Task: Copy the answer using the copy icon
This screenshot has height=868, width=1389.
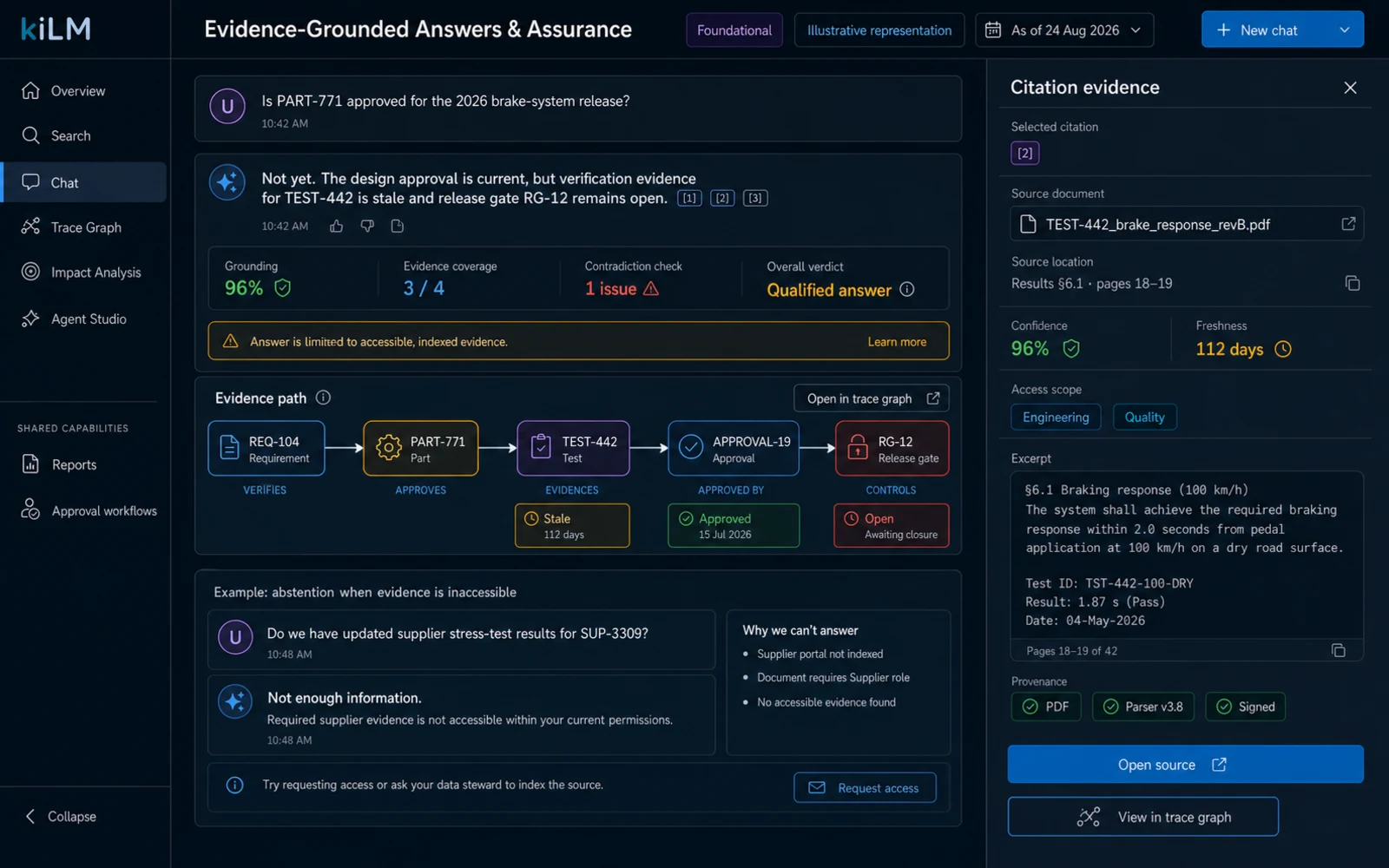Action: (398, 227)
